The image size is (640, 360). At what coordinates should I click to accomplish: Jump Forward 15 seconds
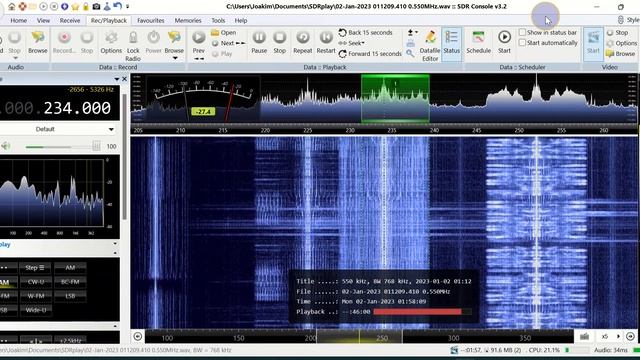[x=370, y=53]
